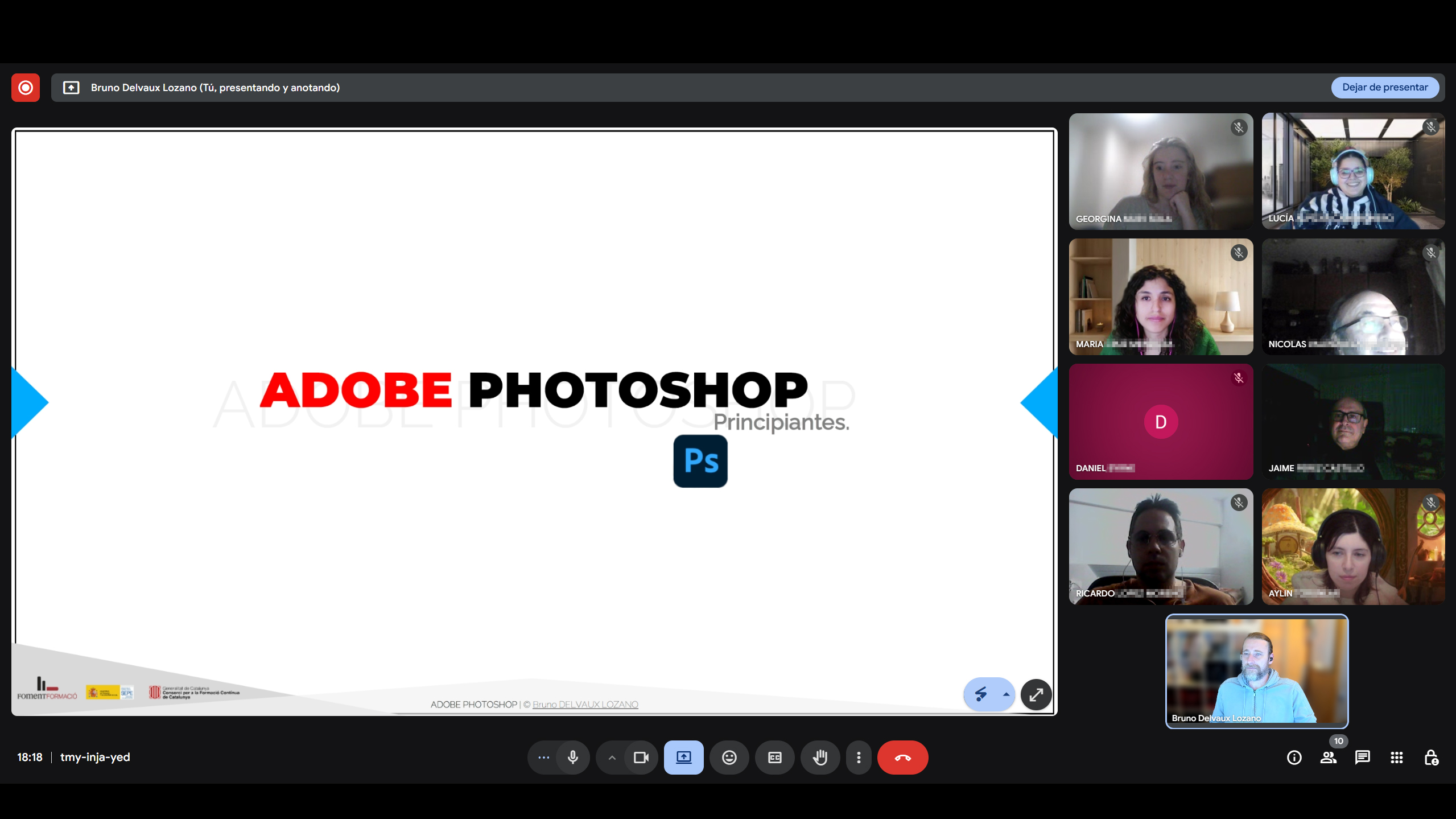The height and width of the screenshot is (819, 1456).
Task: Open the activities grid icon
Action: pyautogui.click(x=1397, y=758)
